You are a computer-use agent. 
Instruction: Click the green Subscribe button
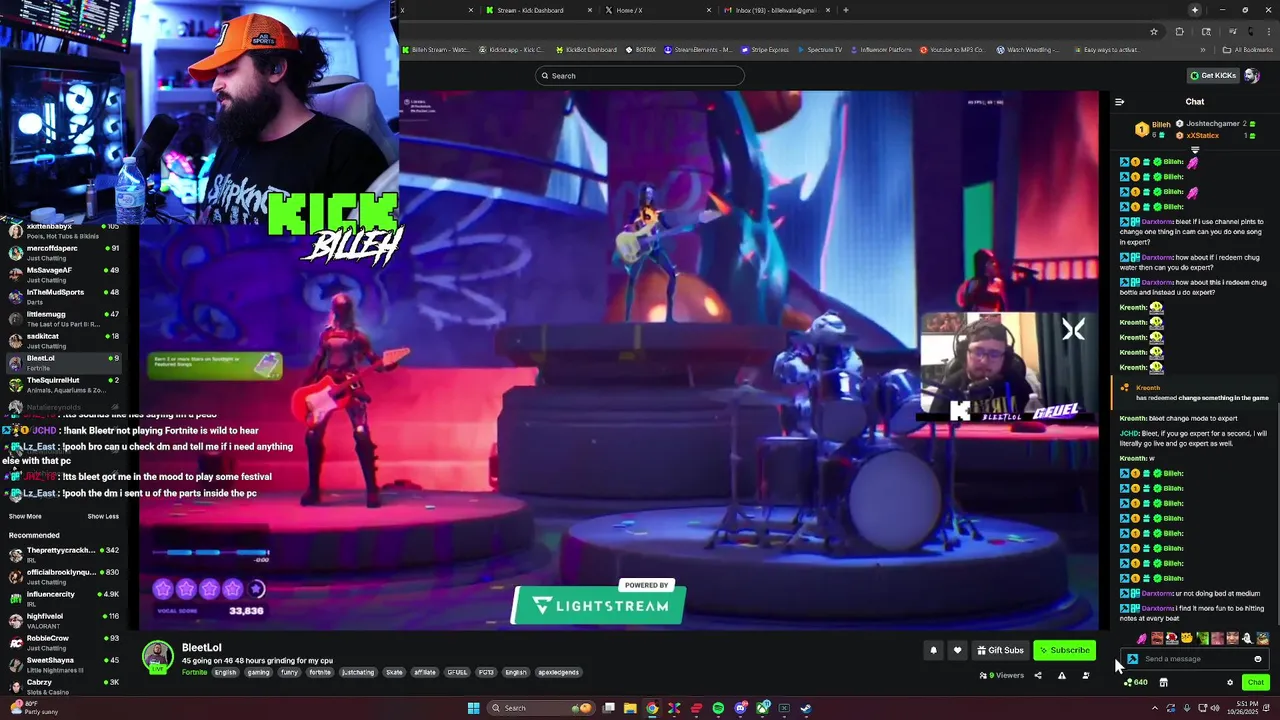click(1064, 650)
